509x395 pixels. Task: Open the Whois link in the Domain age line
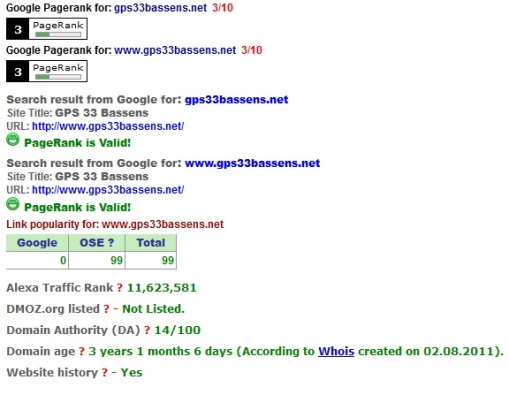coord(336,351)
